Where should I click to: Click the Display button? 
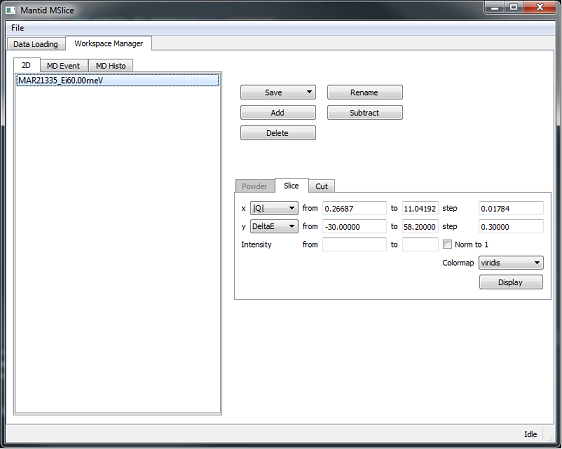click(x=511, y=282)
